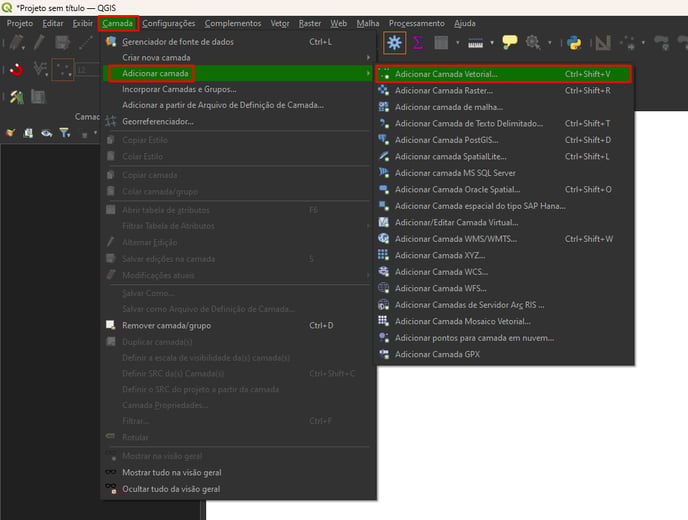Click the Camada Virtual layer icon

click(383, 222)
